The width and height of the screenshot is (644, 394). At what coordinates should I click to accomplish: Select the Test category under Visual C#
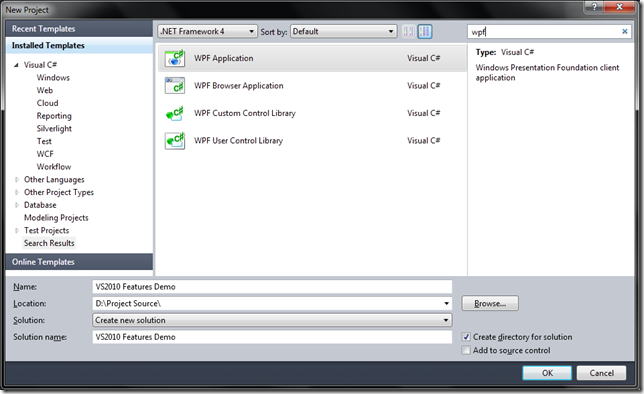[x=44, y=141]
